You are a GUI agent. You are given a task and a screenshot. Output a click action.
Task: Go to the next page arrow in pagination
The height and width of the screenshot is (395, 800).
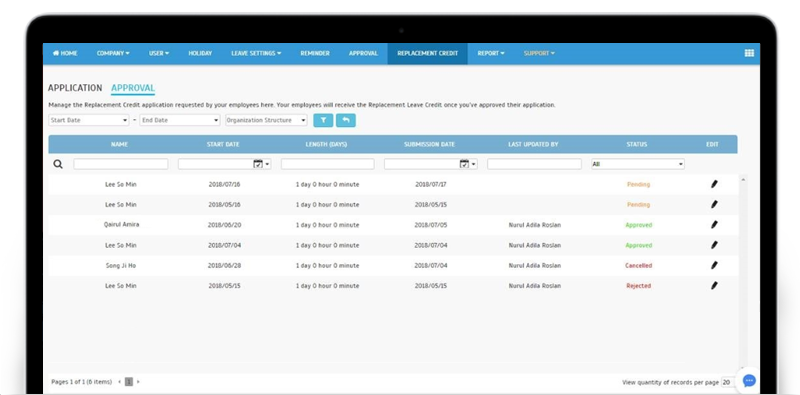point(138,382)
